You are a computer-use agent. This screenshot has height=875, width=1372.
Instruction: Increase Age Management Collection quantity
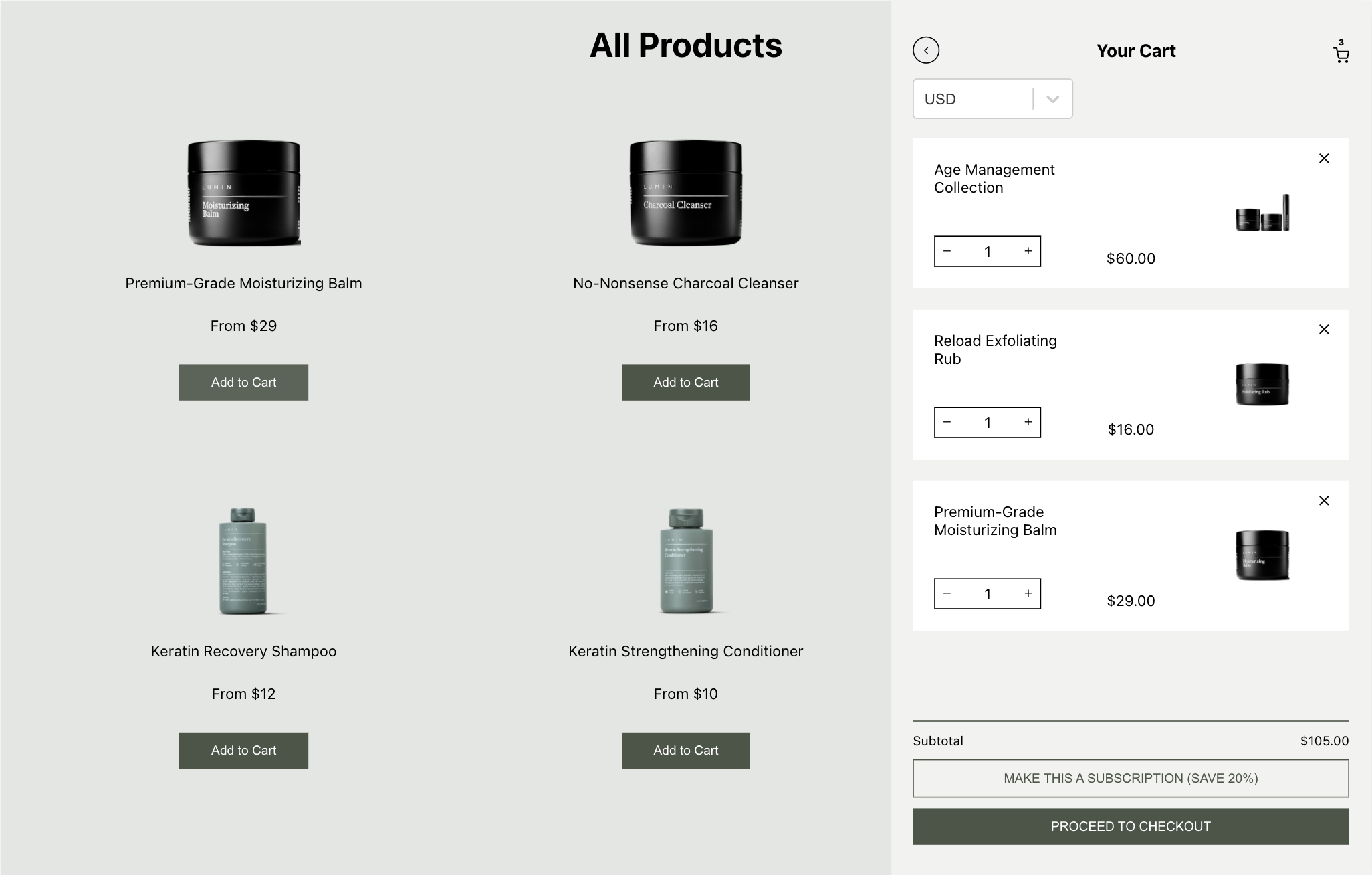(x=1028, y=252)
